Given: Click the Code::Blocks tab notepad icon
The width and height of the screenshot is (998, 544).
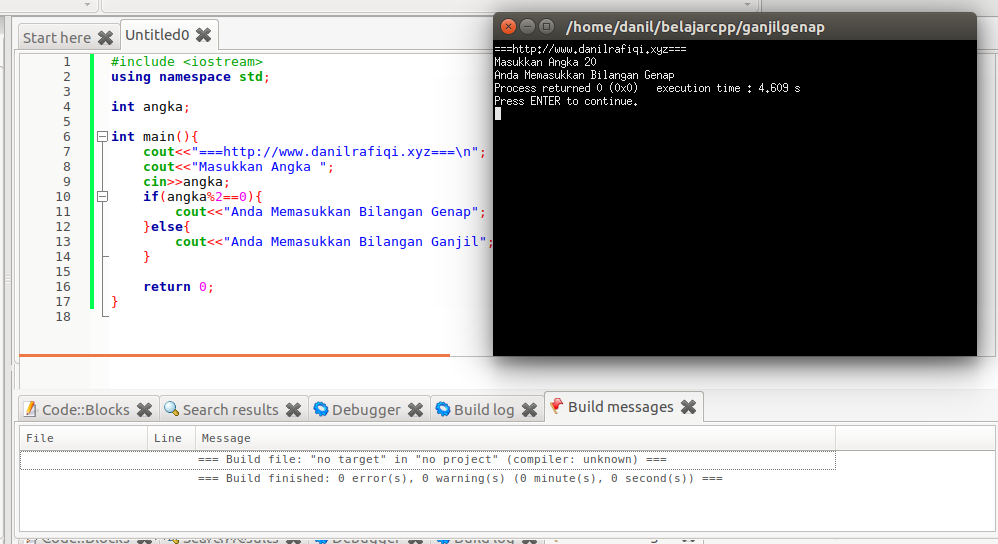Looking at the screenshot, I should coord(31,409).
